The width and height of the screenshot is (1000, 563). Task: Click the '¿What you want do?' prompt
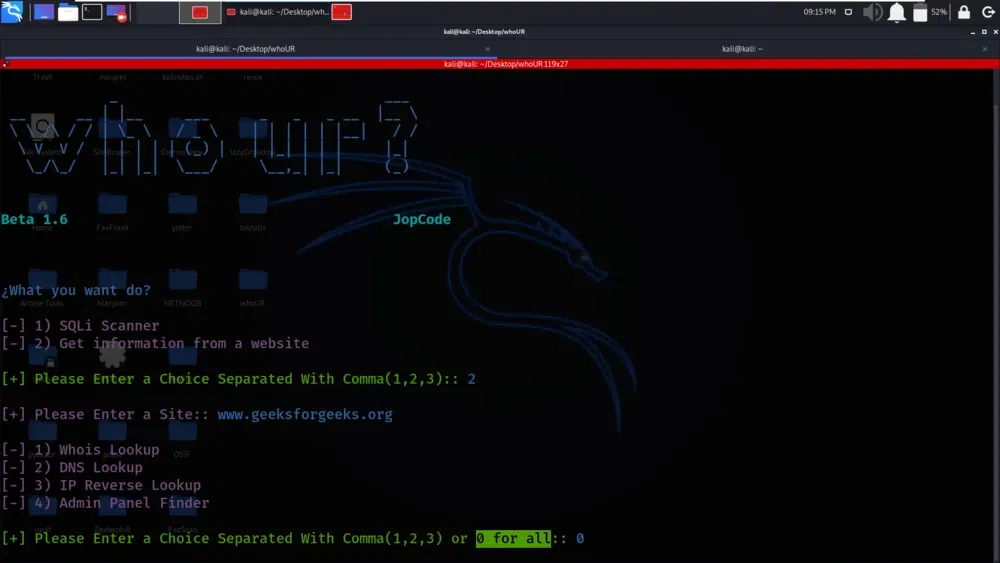click(76, 290)
